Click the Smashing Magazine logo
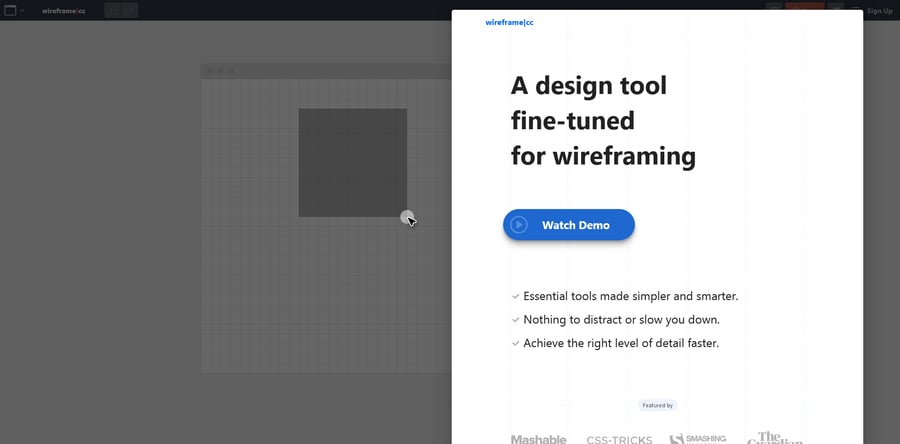The width and height of the screenshot is (900, 444). [x=698, y=439]
